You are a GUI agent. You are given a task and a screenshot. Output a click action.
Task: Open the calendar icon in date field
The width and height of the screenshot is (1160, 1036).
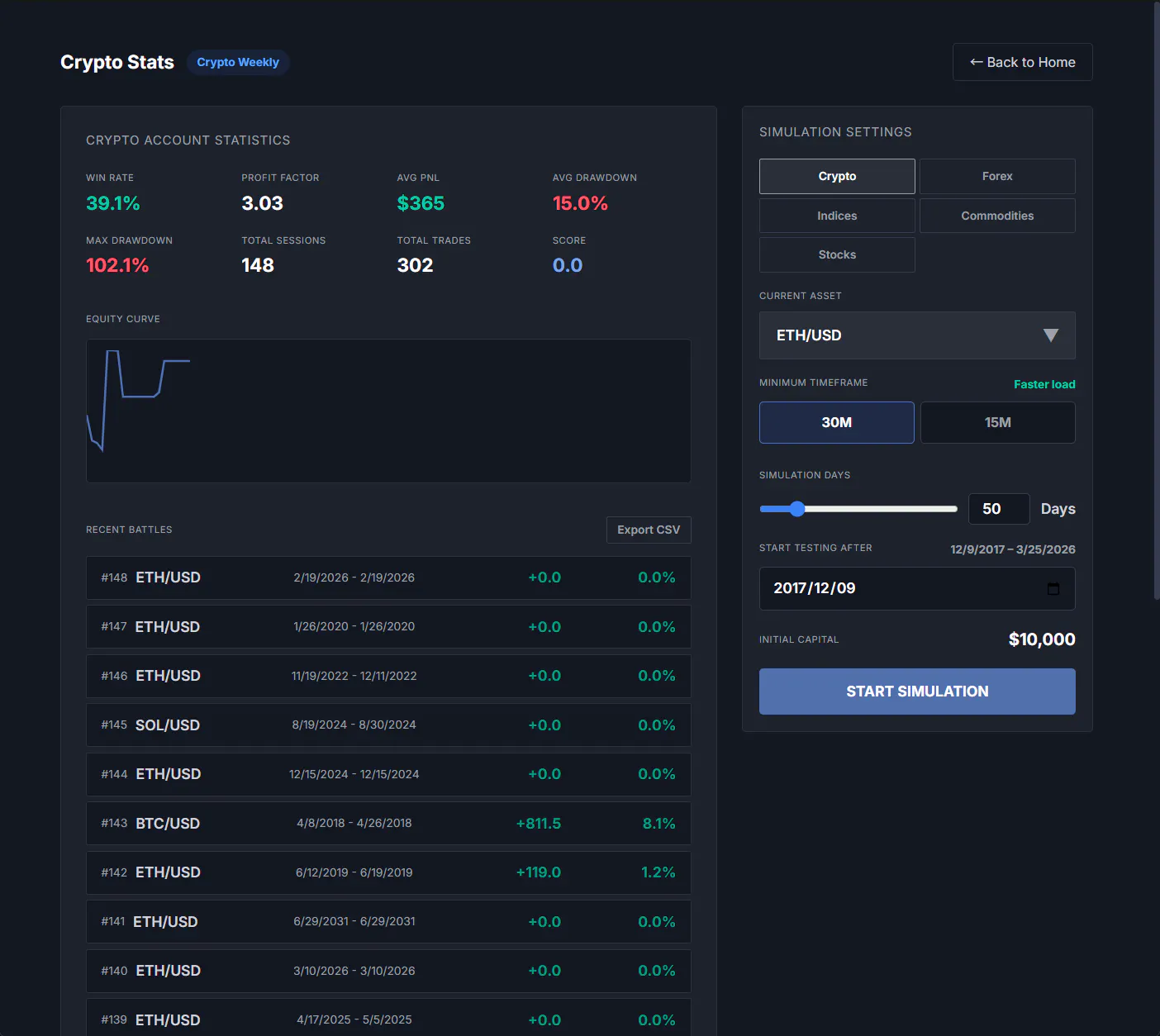(1053, 589)
